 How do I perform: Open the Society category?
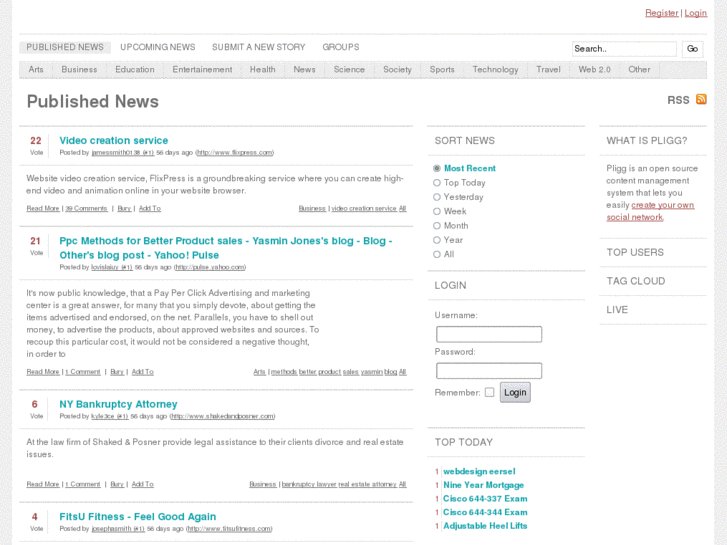397,70
